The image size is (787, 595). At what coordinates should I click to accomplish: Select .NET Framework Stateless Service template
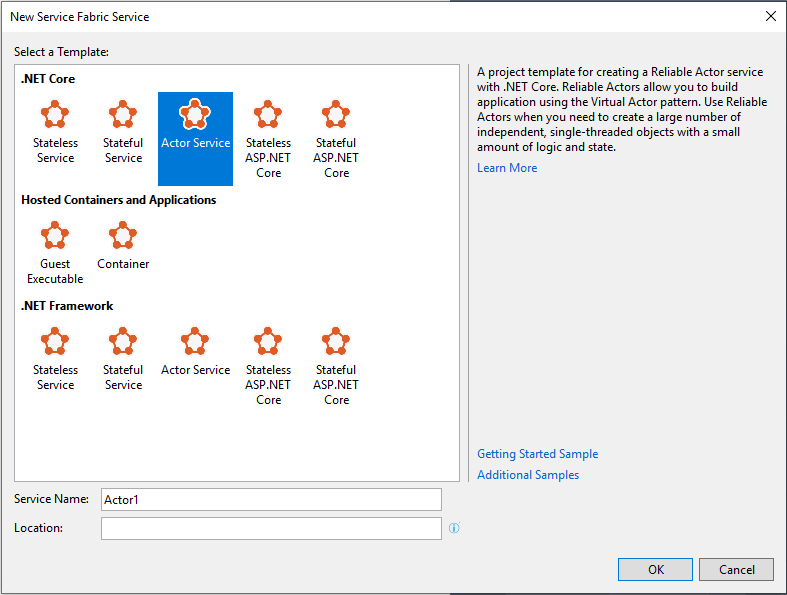coord(55,360)
